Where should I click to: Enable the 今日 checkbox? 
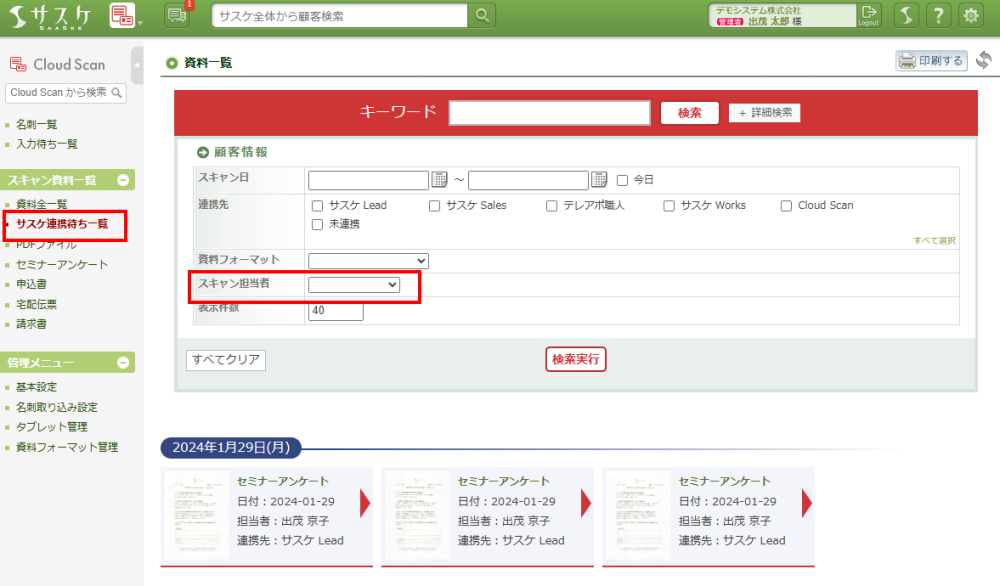point(622,181)
